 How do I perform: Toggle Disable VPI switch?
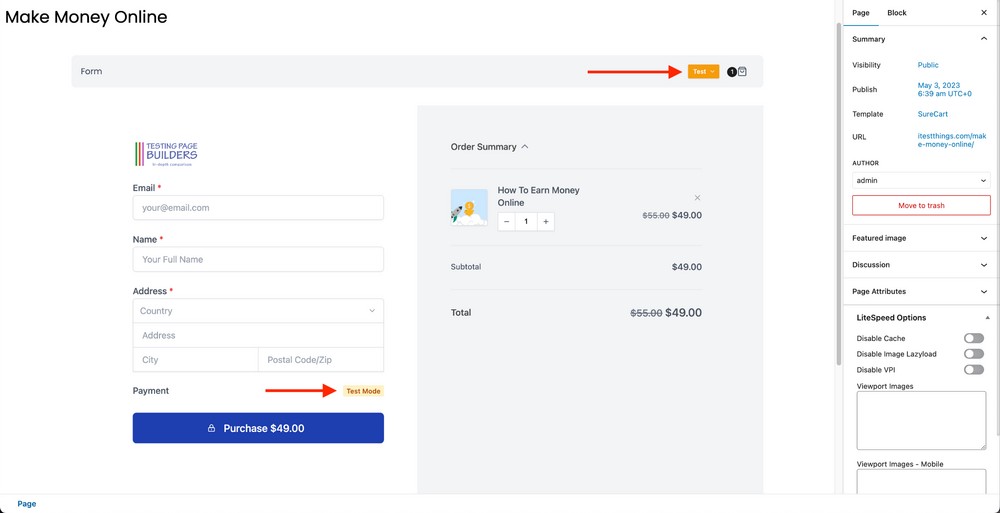pyautogui.click(x=974, y=369)
